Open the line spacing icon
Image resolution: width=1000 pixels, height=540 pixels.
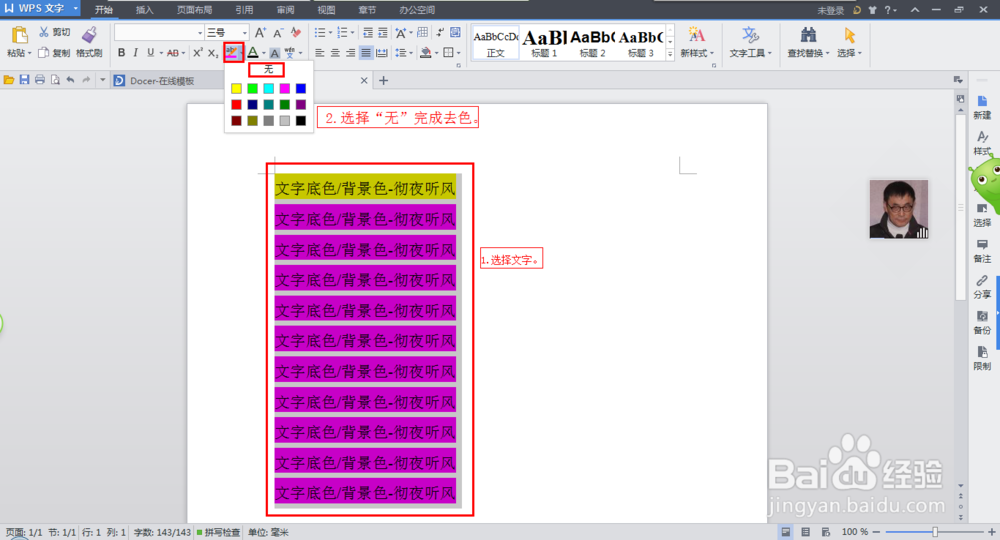(x=401, y=53)
